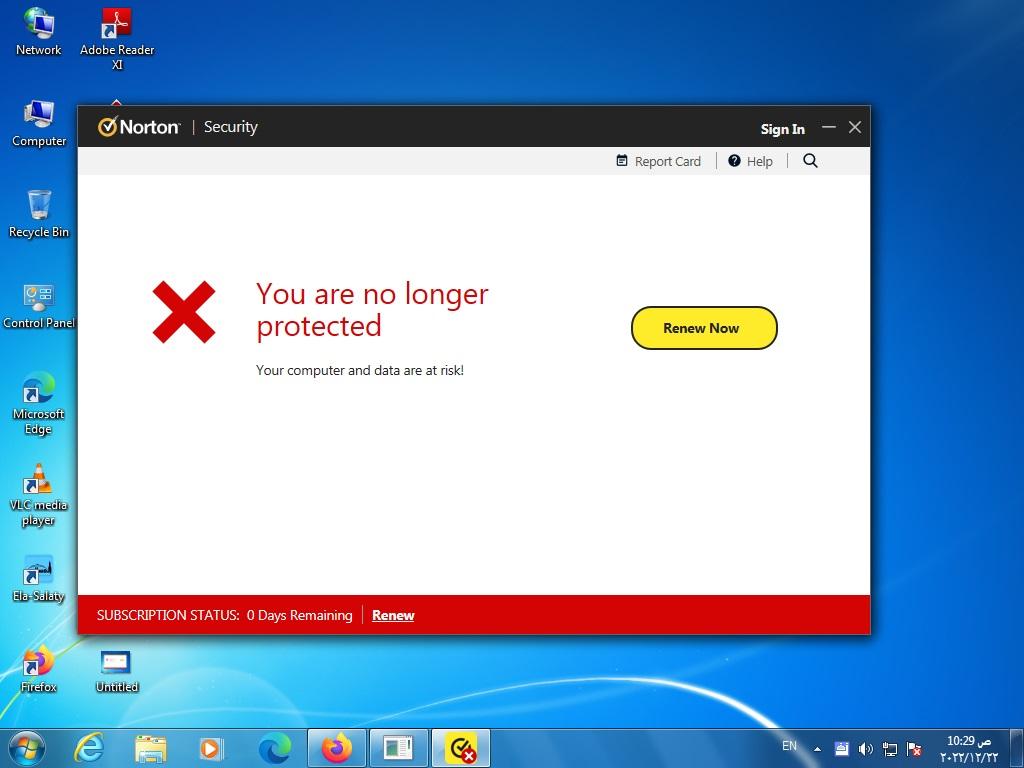Select the Untitled desktop file
The height and width of the screenshot is (768, 1024).
(117, 671)
